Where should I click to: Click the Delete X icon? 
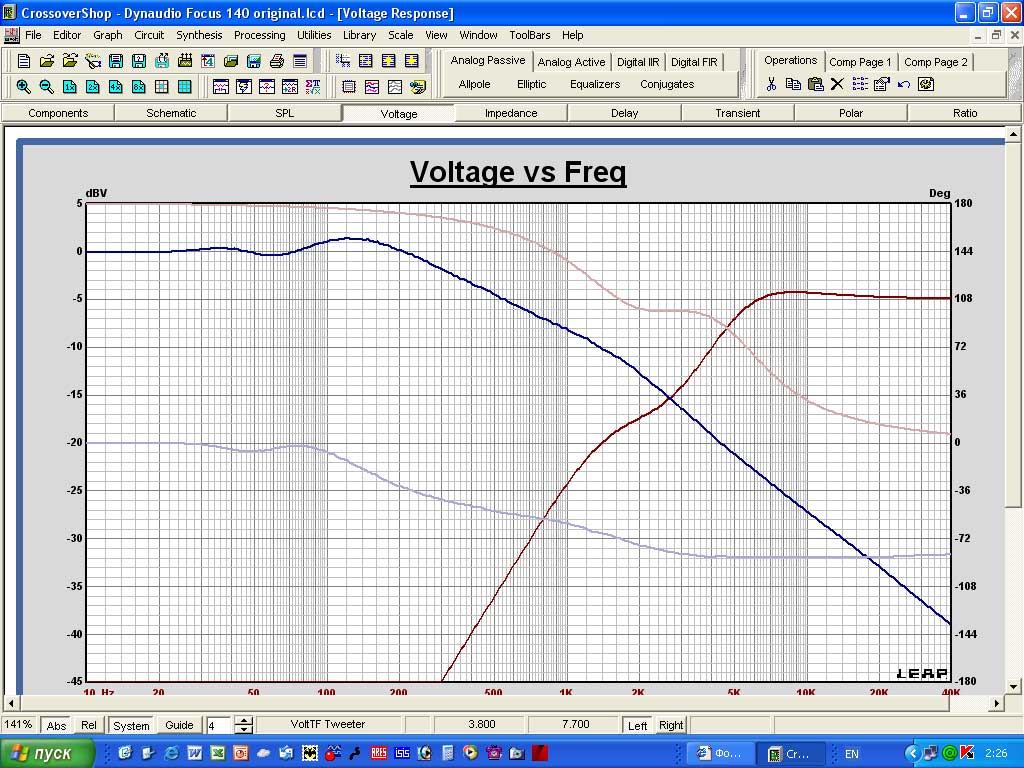(x=837, y=84)
